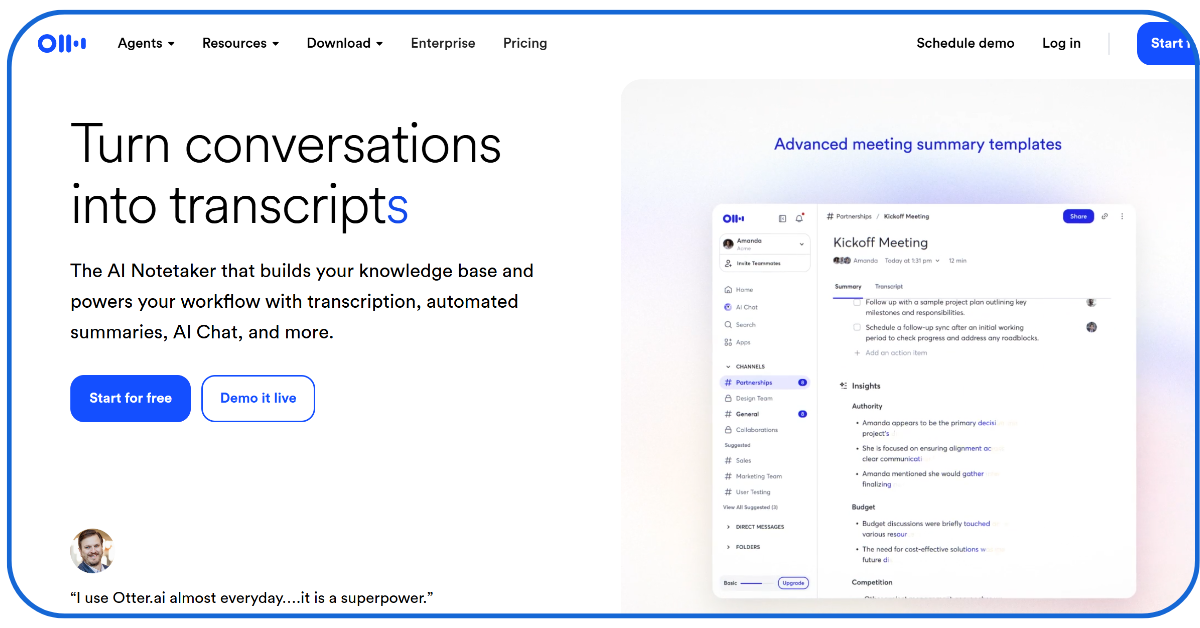This screenshot has width=1200, height=628.
Task: Open the notification bell icon
Action: 798,216
